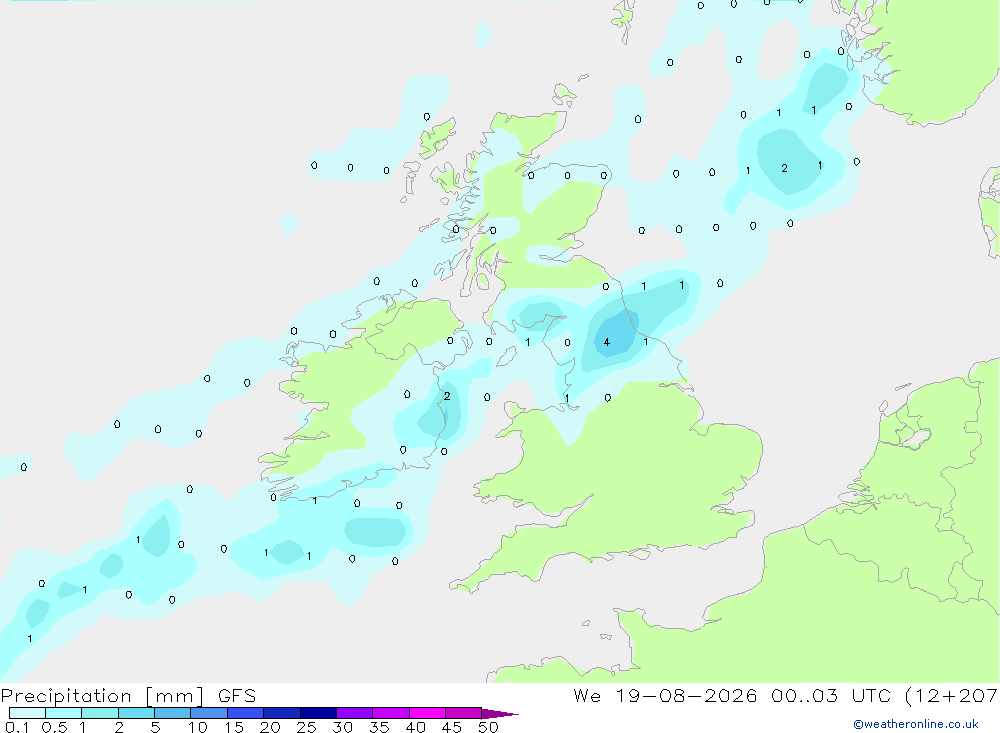Click the '4' precipitation value over northern England
Screen dimensions: 1000x733
click(x=607, y=343)
